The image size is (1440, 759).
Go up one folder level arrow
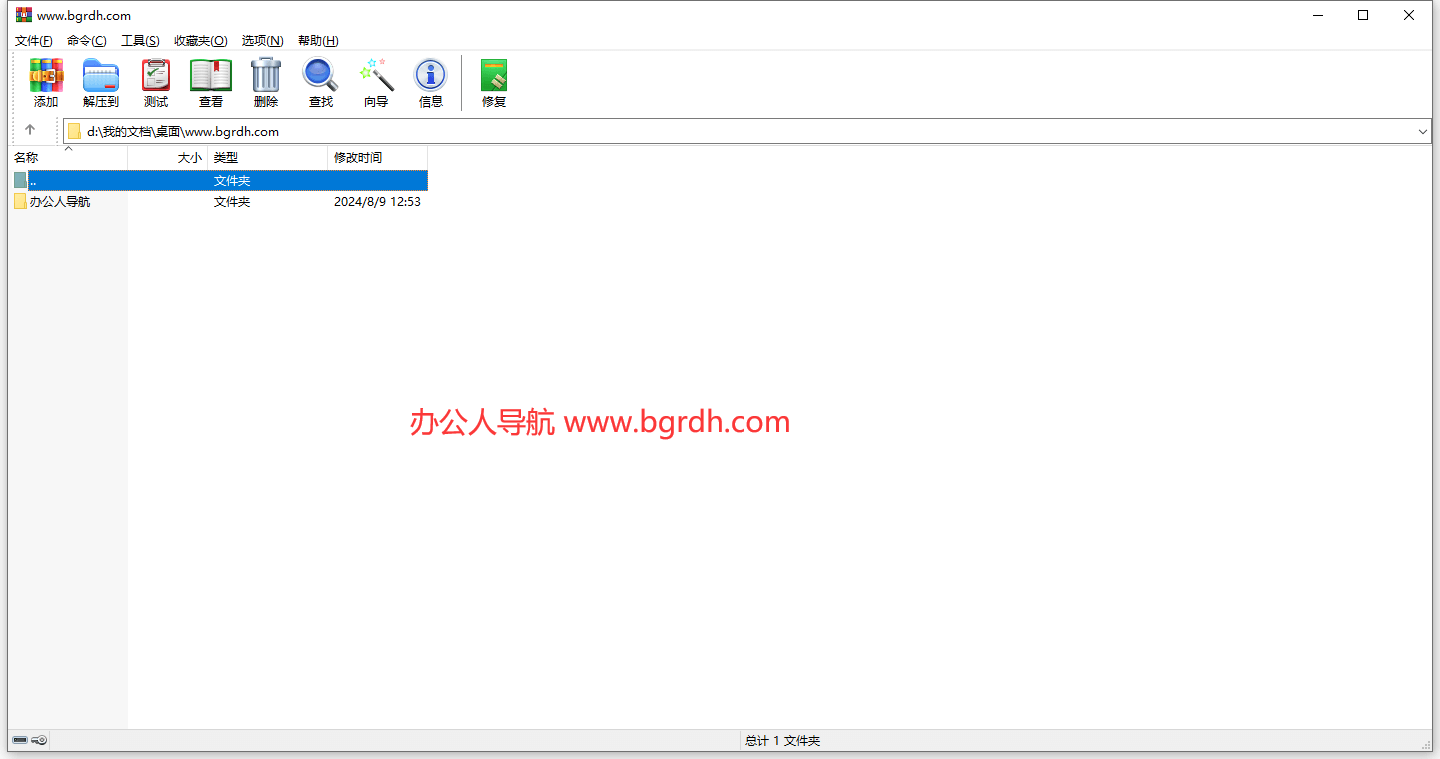30,130
